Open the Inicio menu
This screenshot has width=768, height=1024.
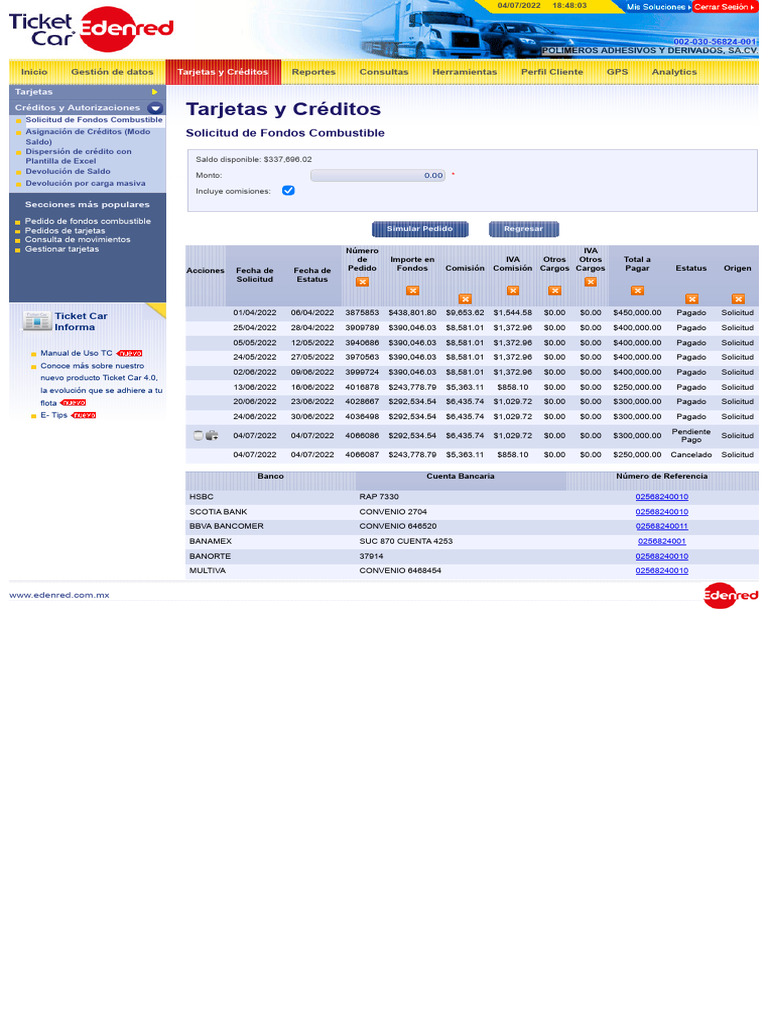point(34,72)
